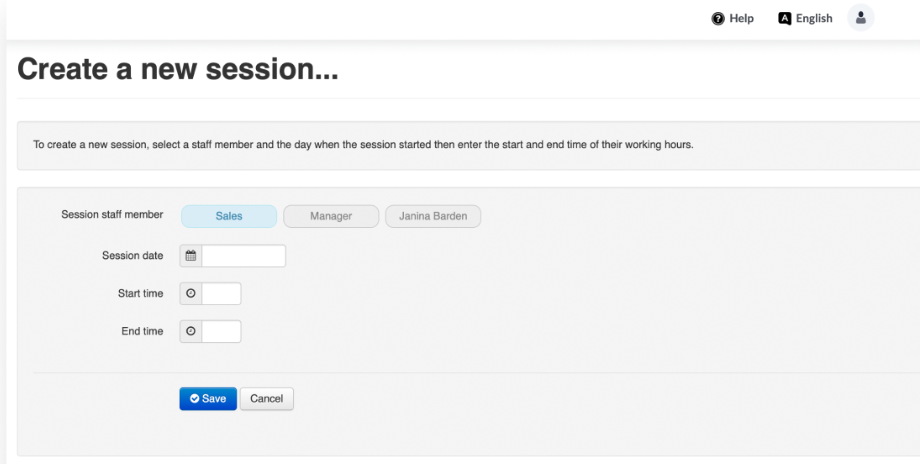The image size is (920, 464).
Task: Select Manager as session staff member
Action: pyautogui.click(x=331, y=216)
